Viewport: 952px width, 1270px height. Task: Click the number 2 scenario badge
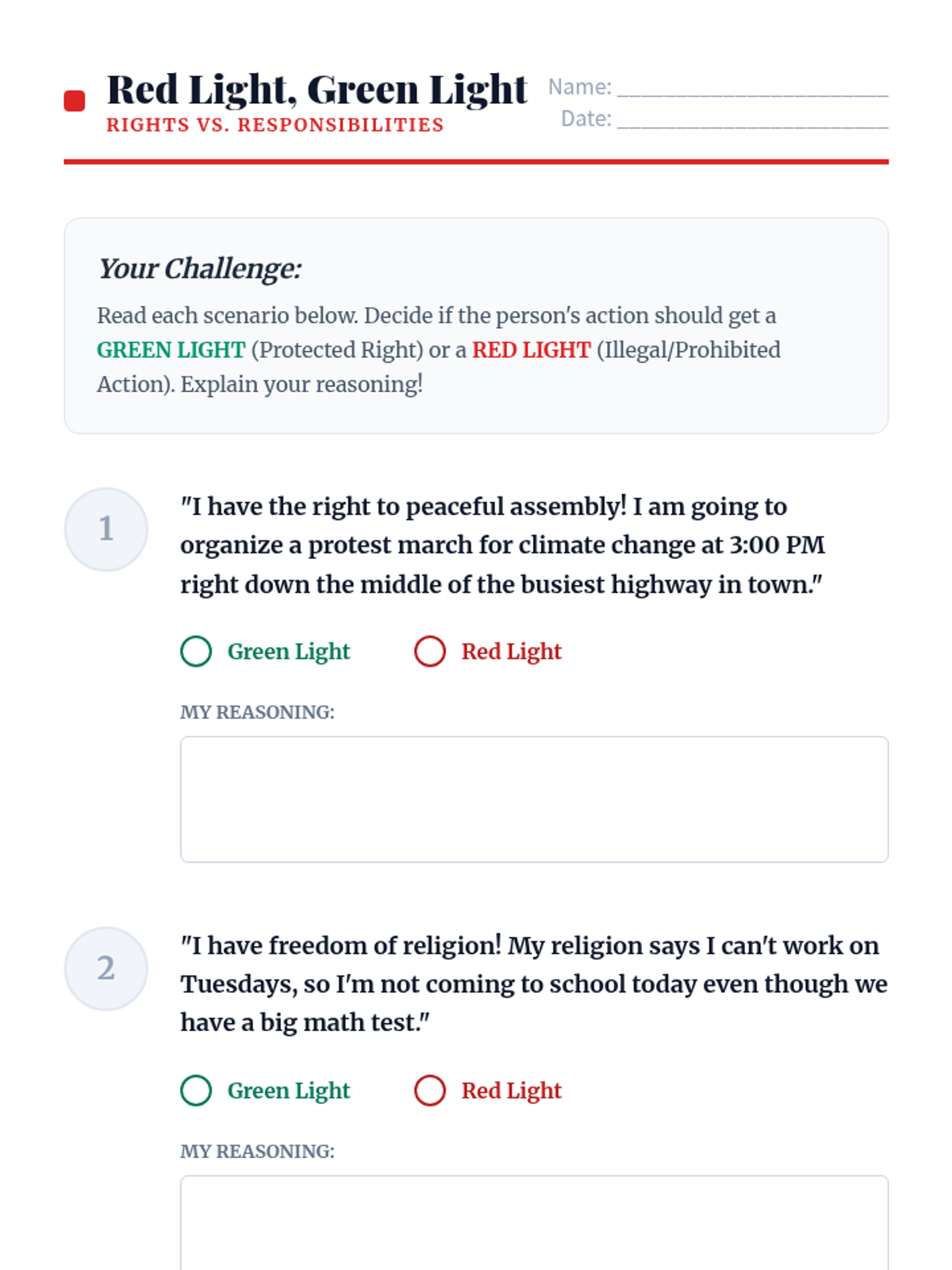pos(106,968)
